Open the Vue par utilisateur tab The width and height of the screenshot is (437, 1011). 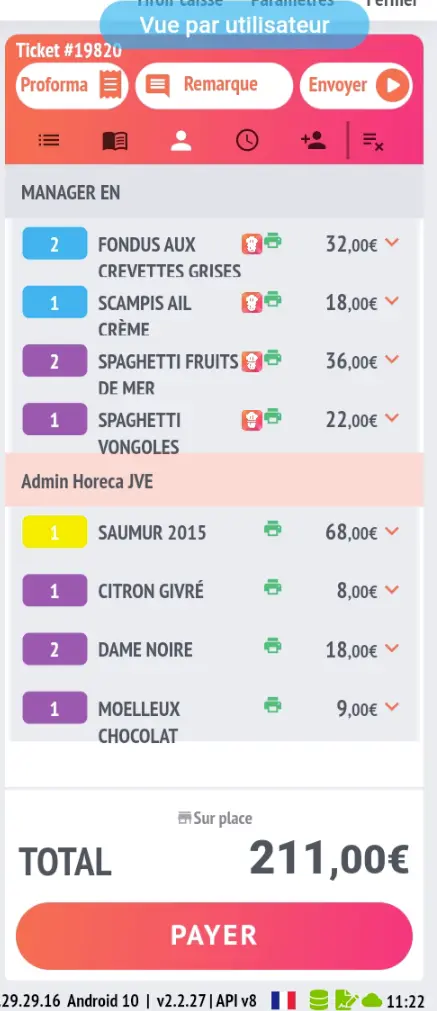pyautogui.click(x=235, y=25)
